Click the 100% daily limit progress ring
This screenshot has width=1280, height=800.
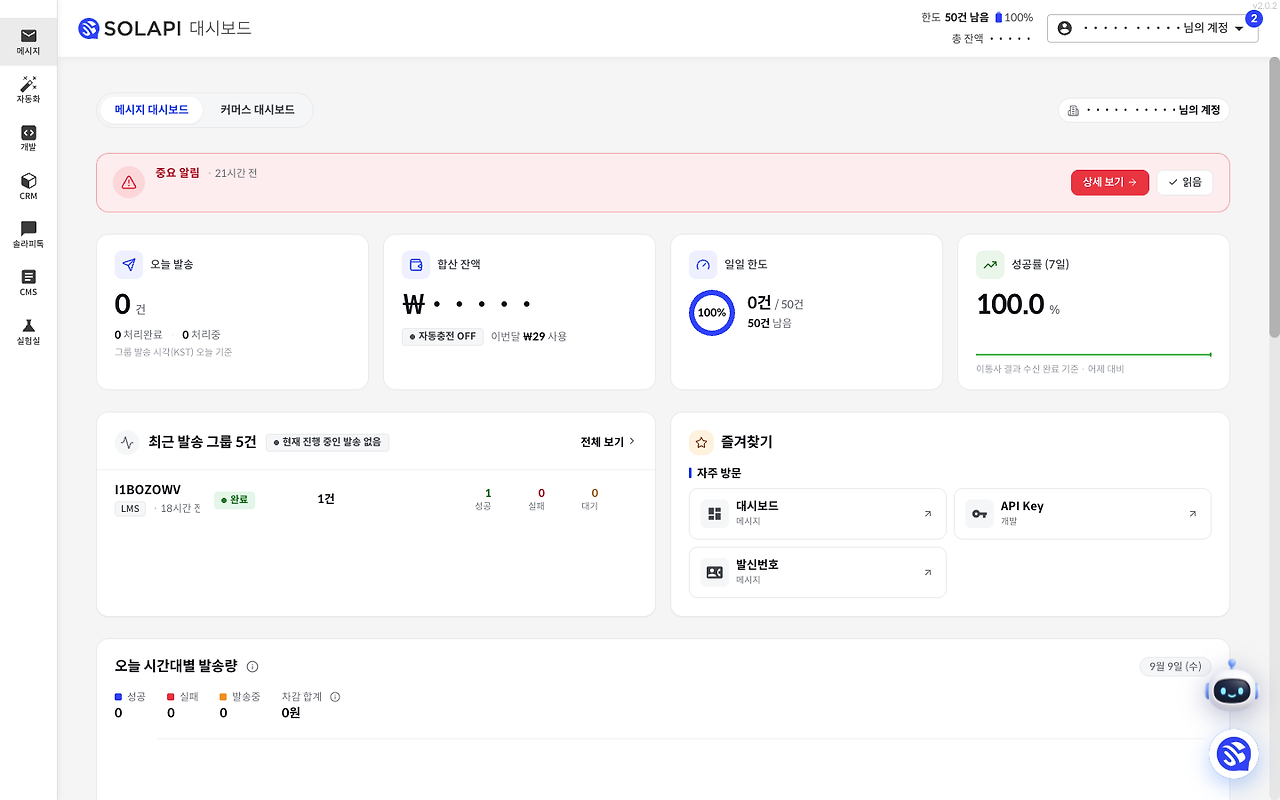[712, 312]
